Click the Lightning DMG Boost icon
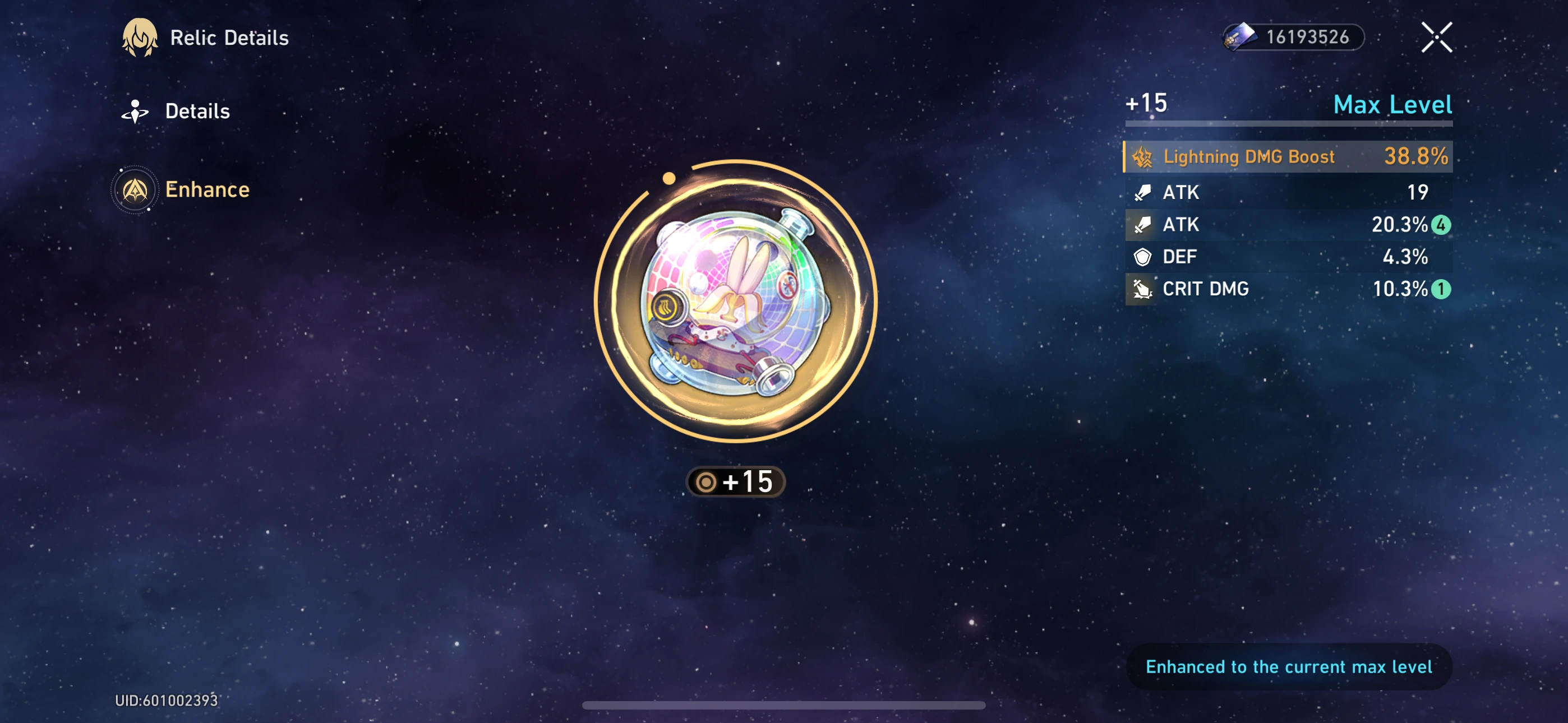Image resolution: width=1568 pixels, height=723 pixels. 1142,157
